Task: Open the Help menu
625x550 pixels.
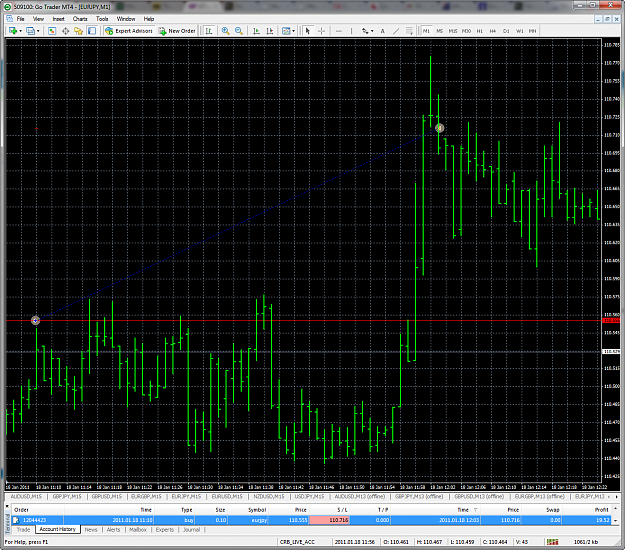Action: tap(149, 19)
